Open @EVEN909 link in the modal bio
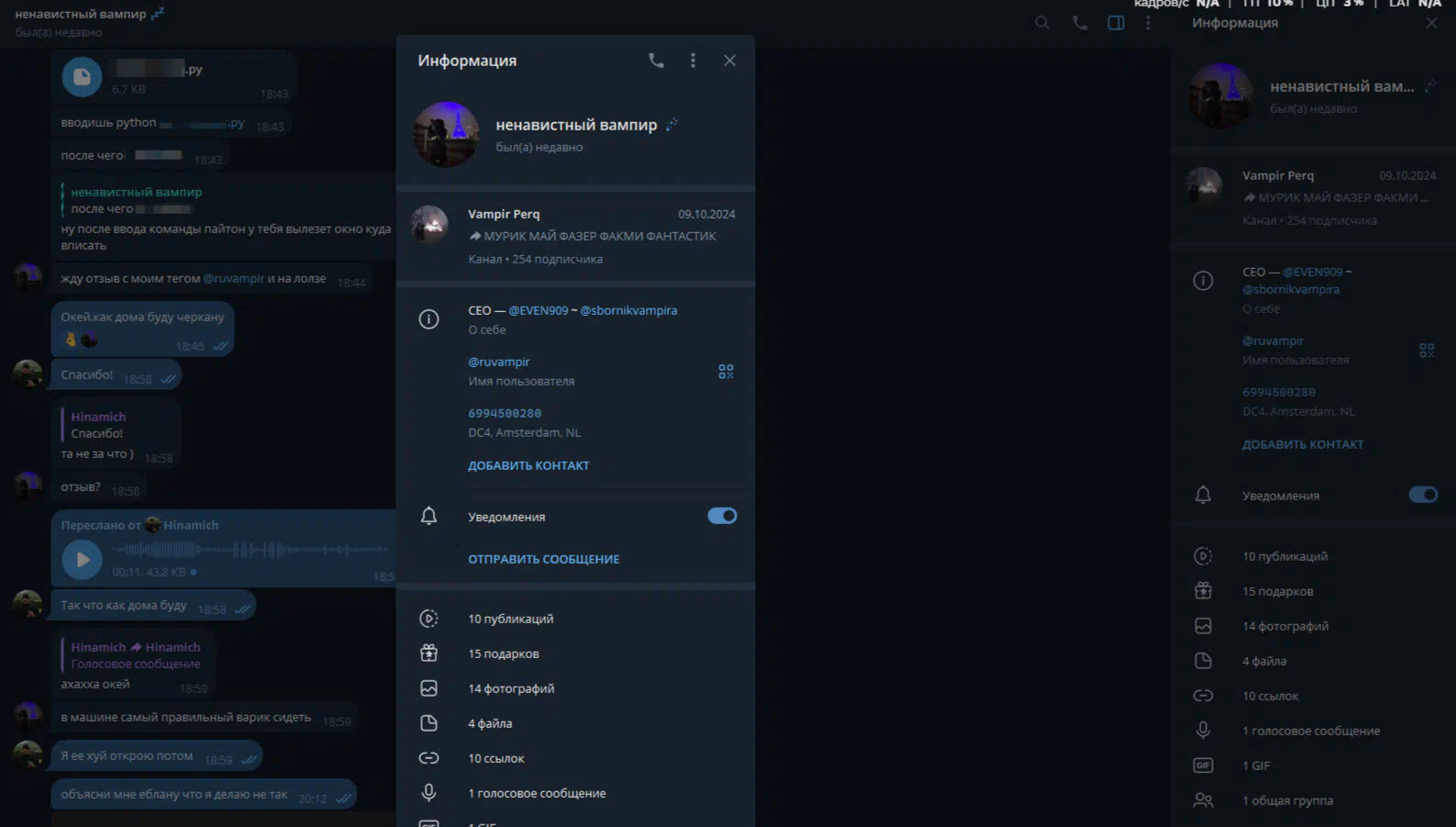The image size is (1456, 827). click(538, 310)
